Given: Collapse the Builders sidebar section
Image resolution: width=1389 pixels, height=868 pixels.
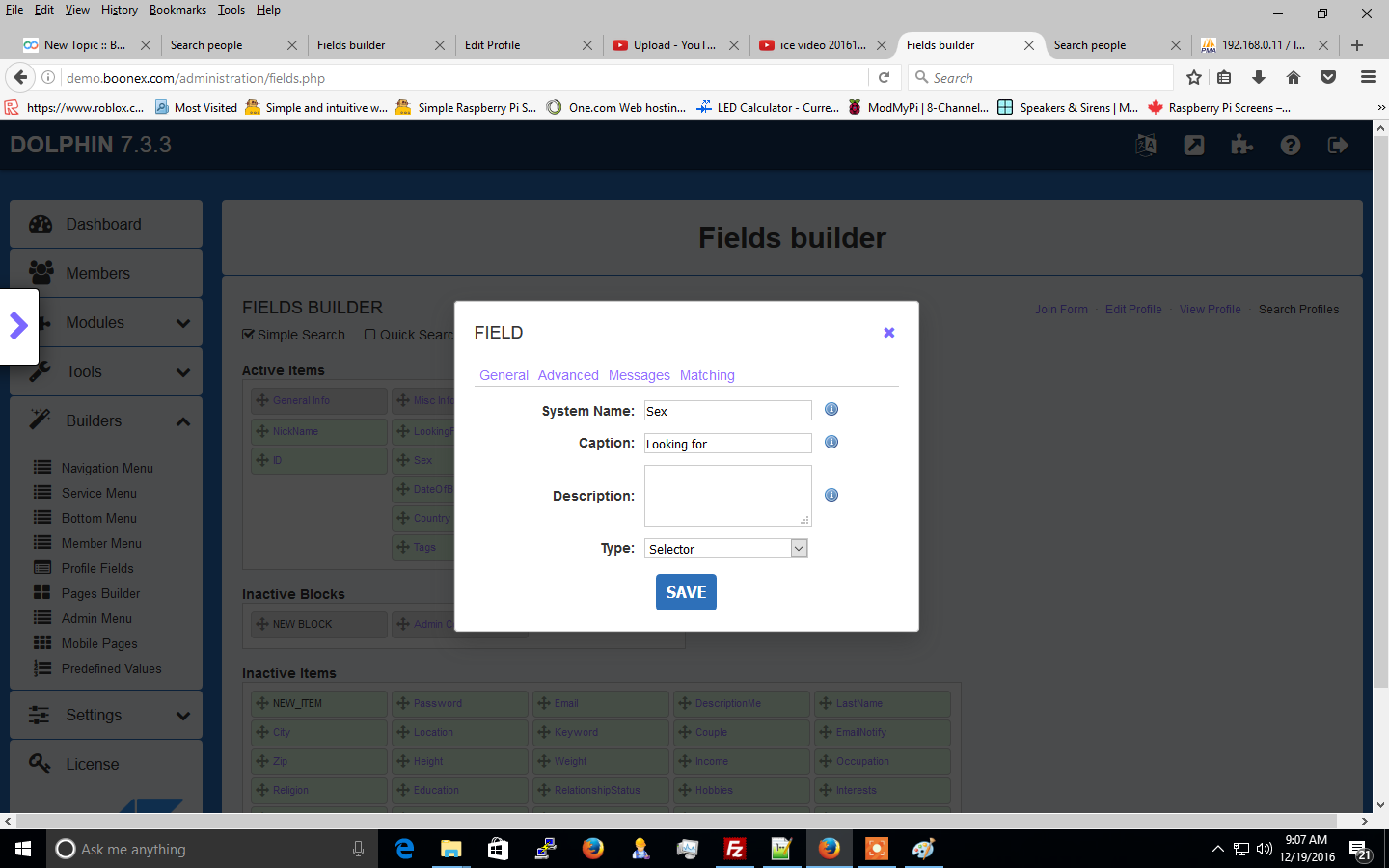Looking at the screenshot, I should pyautogui.click(x=183, y=421).
